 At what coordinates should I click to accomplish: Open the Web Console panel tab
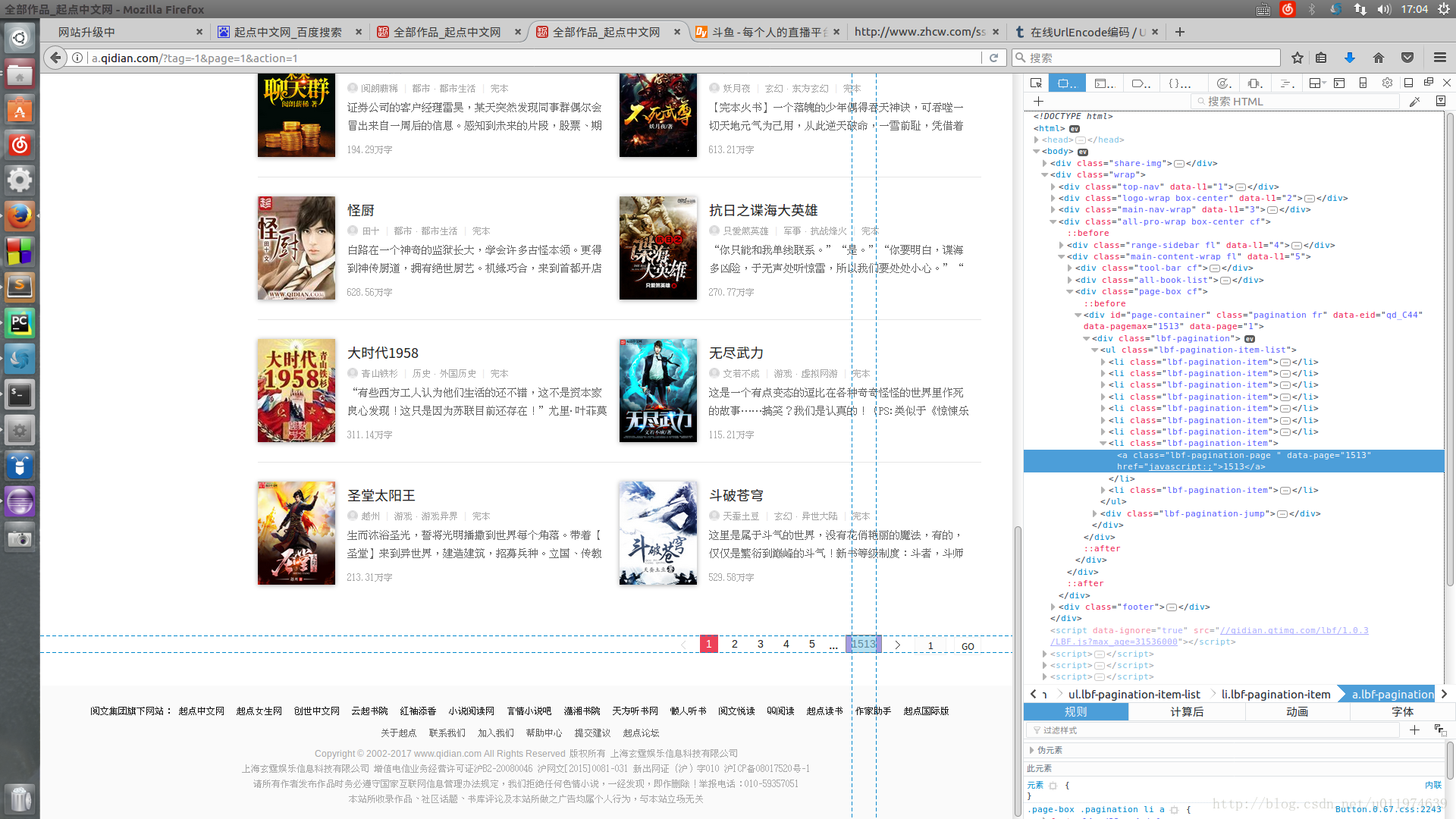click(x=1105, y=83)
